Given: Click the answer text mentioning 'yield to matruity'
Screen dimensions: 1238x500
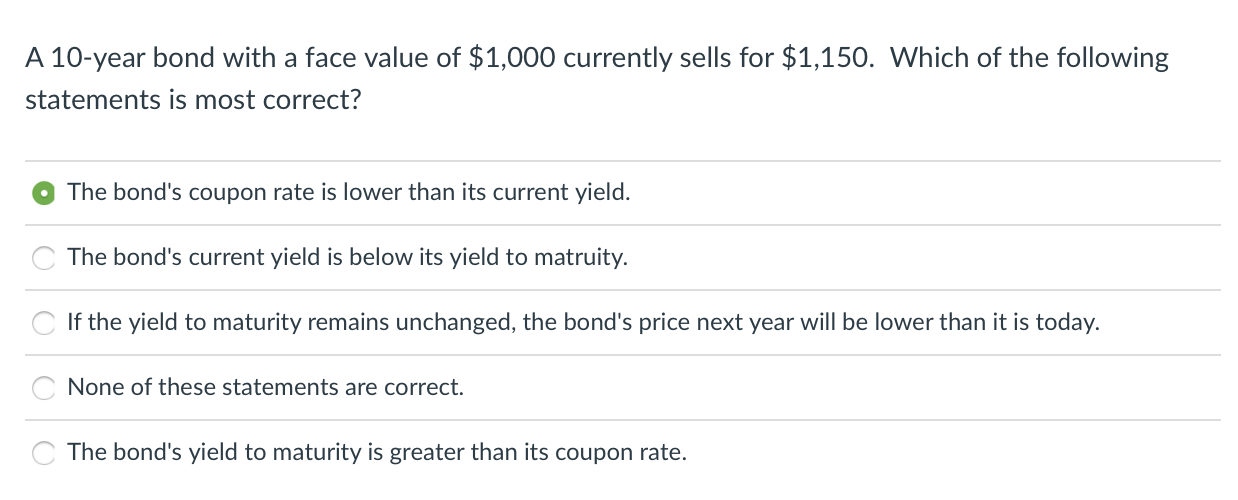Looking at the screenshot, I should tap(348, 257).
